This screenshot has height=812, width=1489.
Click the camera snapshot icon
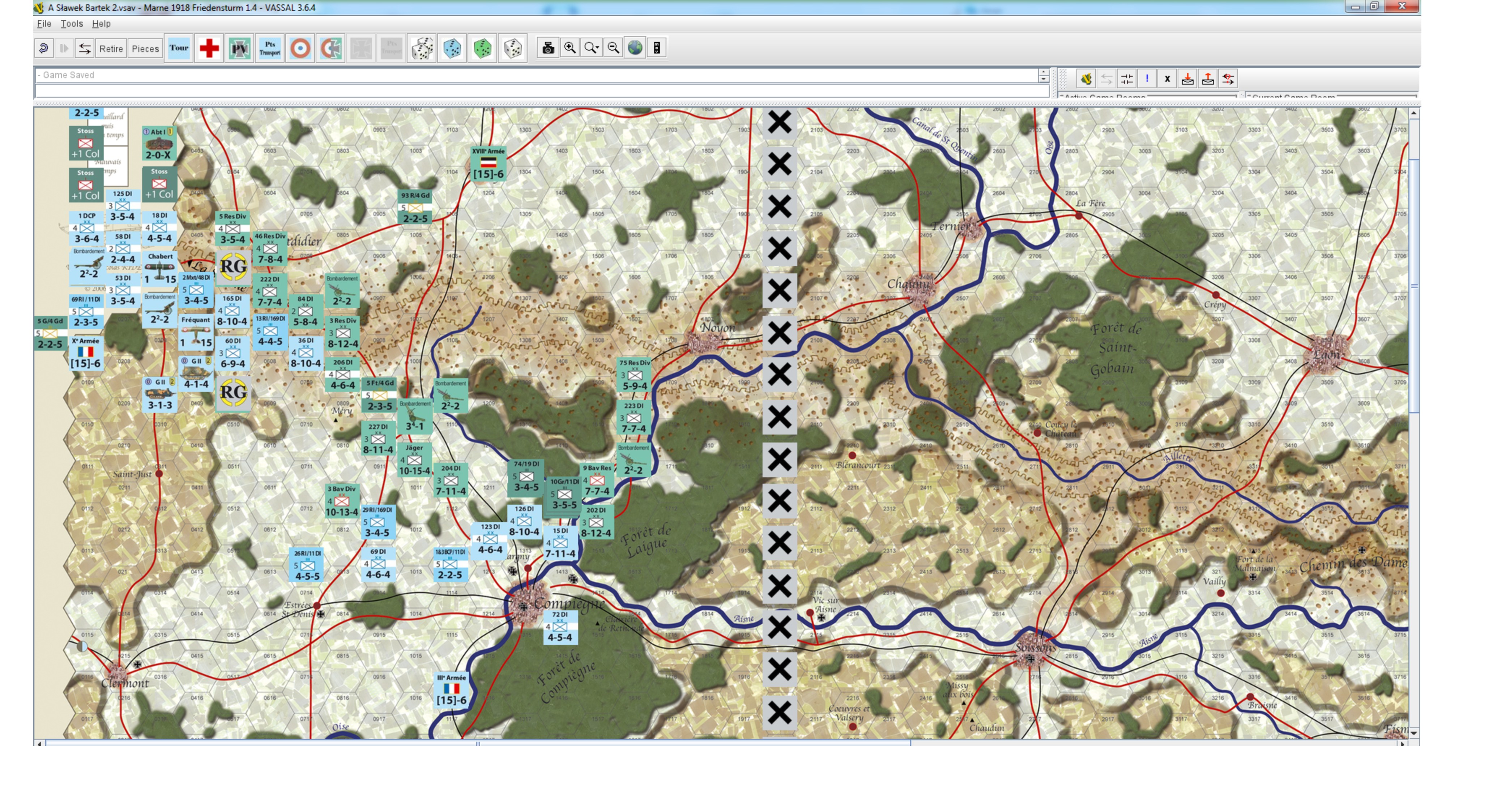pyautogui.click(x=548, y=48)
